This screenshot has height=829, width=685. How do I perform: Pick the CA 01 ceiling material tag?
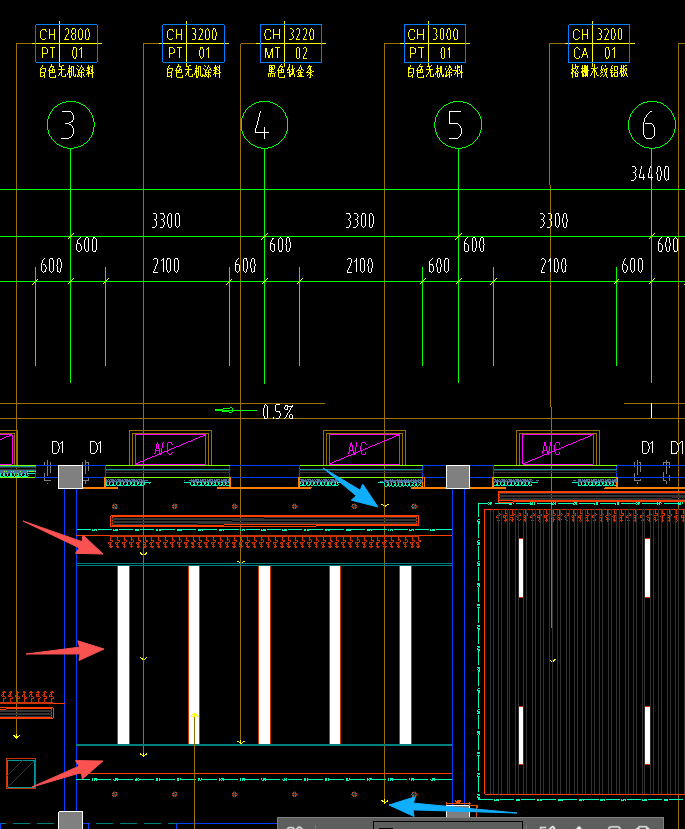[x=599, y=43]
